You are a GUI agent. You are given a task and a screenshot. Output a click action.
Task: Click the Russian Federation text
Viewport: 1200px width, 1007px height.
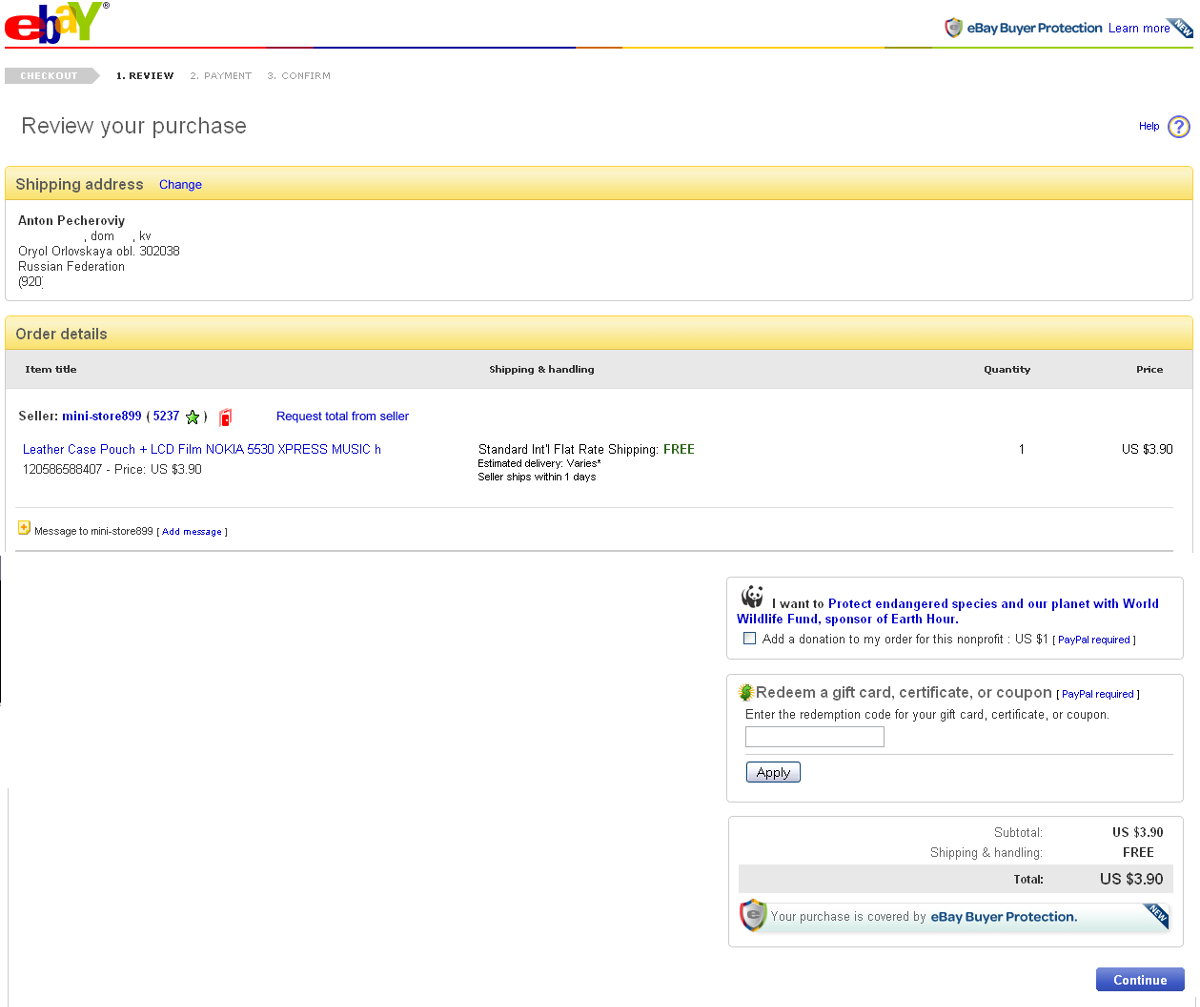click(72, 267)
